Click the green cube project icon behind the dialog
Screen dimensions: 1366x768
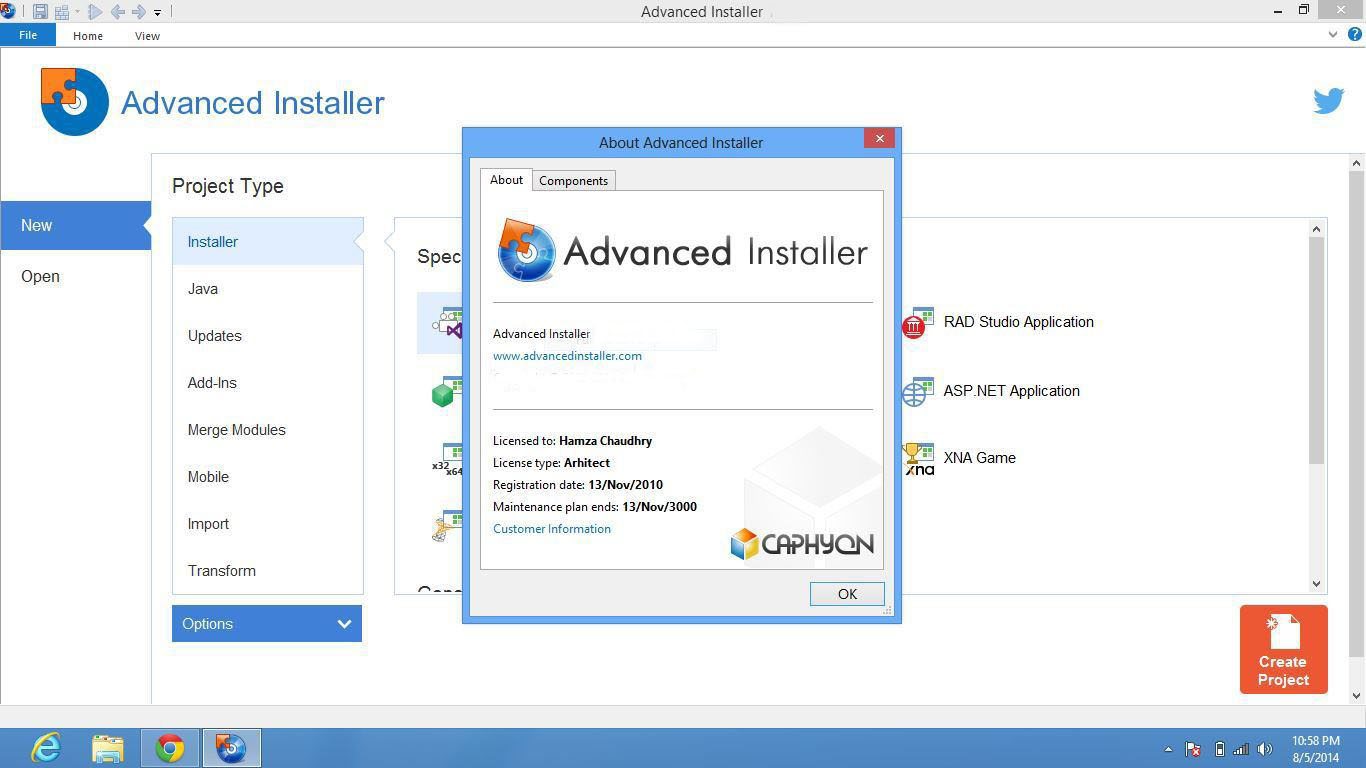point(447,391)
